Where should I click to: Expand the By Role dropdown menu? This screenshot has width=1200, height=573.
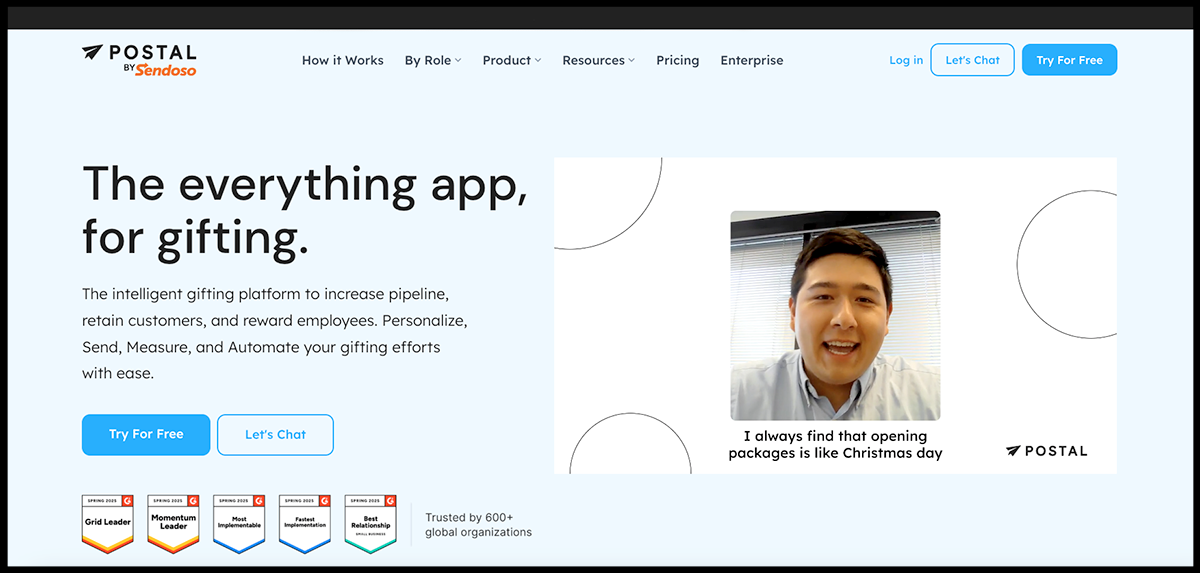(x=432, y=60)
